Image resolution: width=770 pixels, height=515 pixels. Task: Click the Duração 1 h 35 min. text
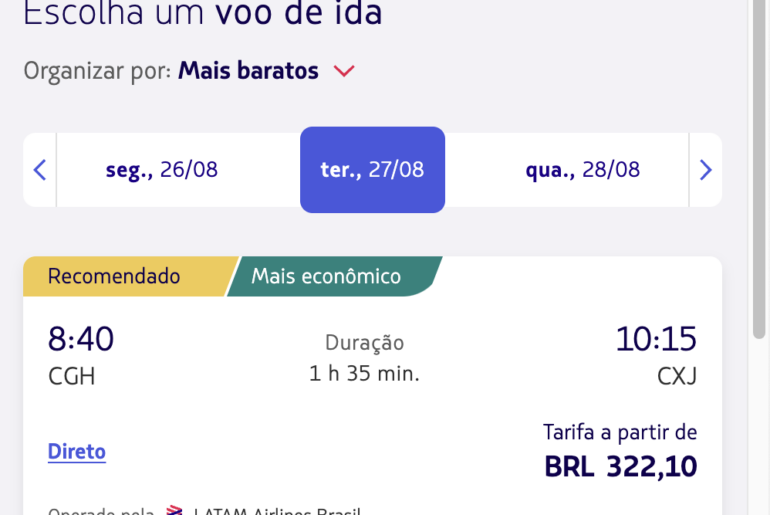[x=364, y=358]
